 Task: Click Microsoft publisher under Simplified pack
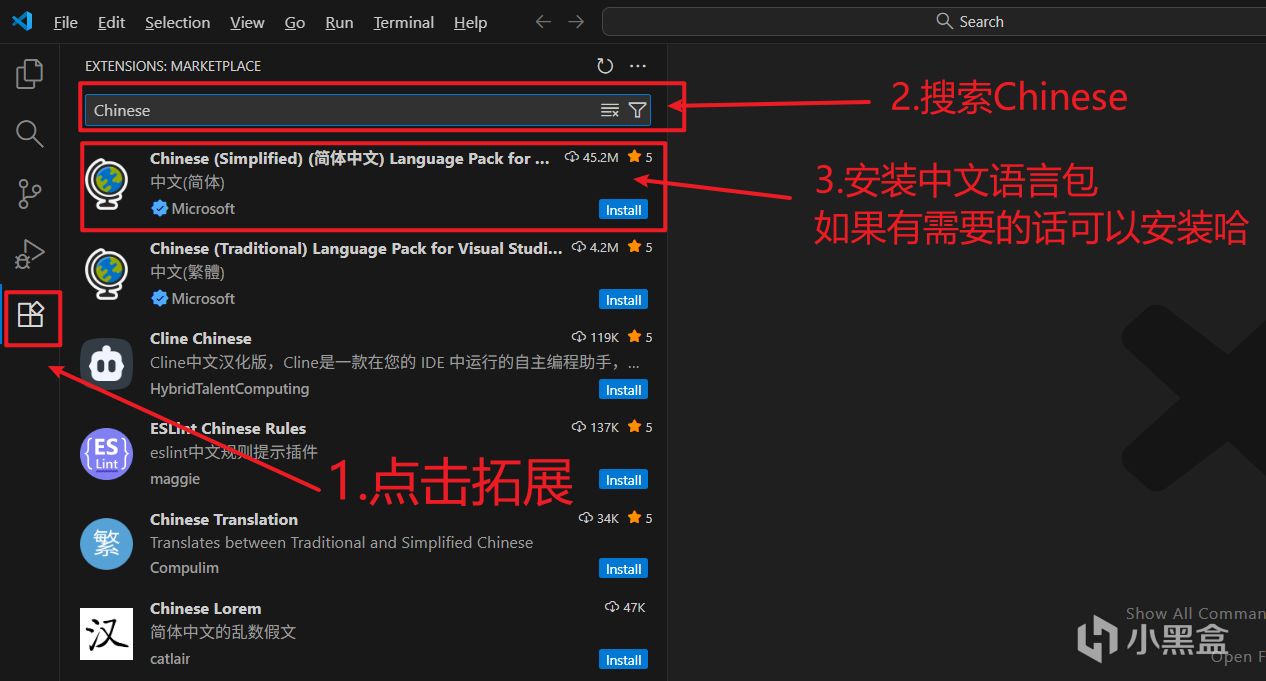[x=203, y=208]
